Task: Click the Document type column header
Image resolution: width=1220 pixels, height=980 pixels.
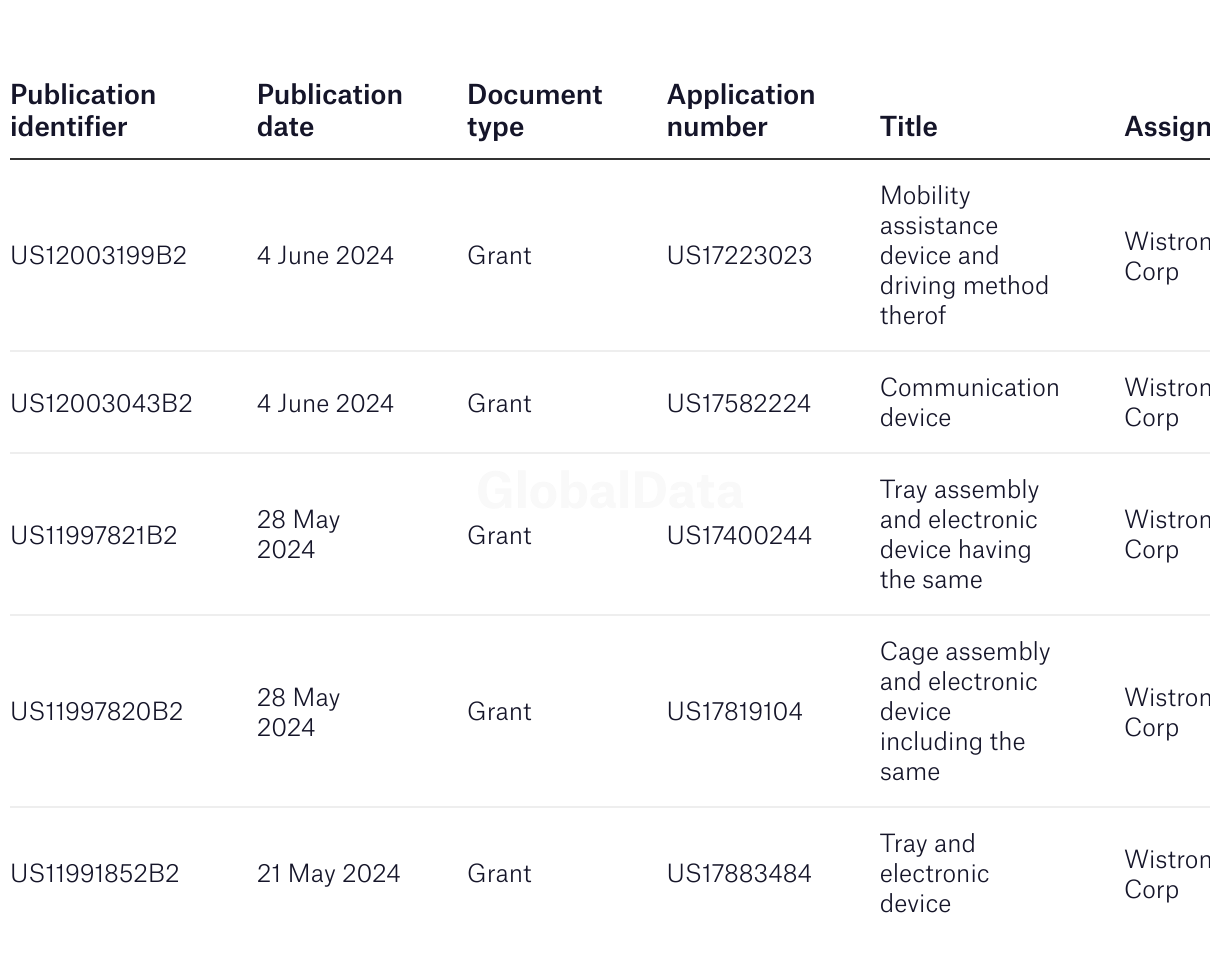Action: coord(535,111)
